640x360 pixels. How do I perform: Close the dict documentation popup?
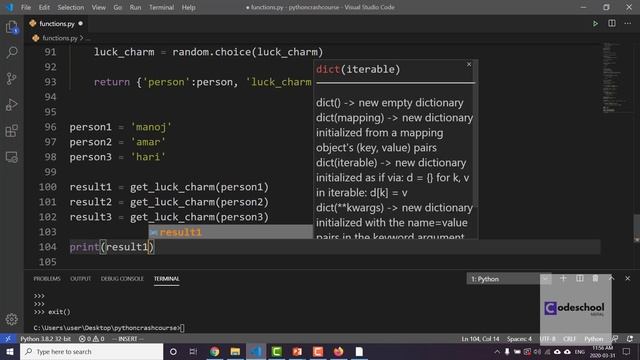tap(469, 64)
